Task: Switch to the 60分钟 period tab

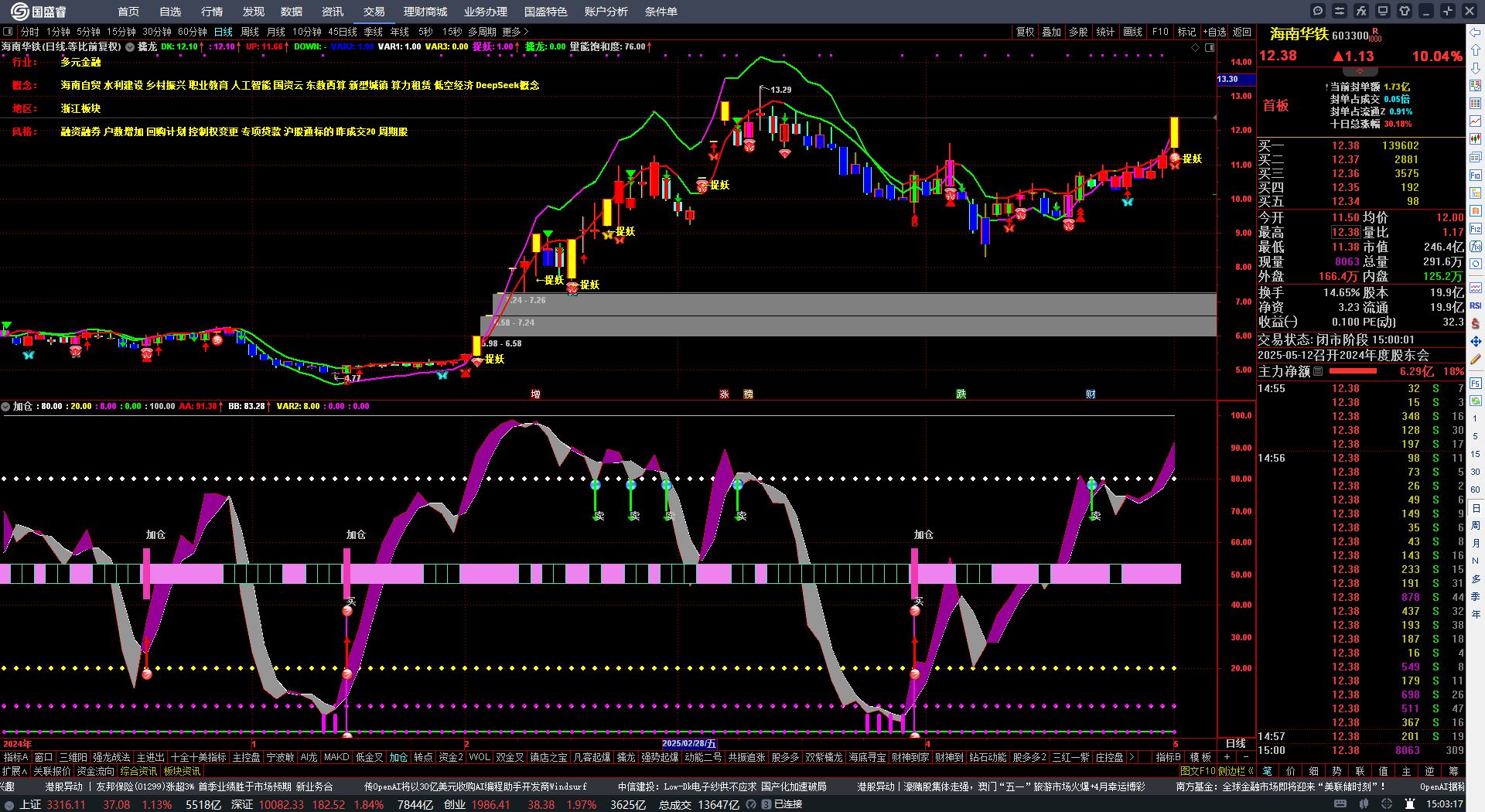Action: point(193,32)
